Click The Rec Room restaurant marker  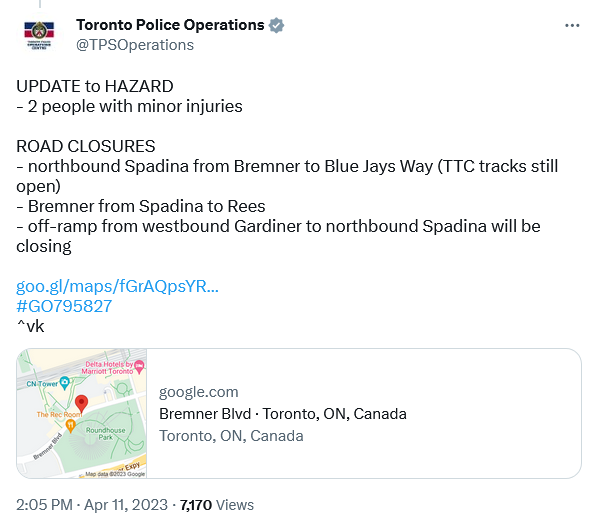70,426
